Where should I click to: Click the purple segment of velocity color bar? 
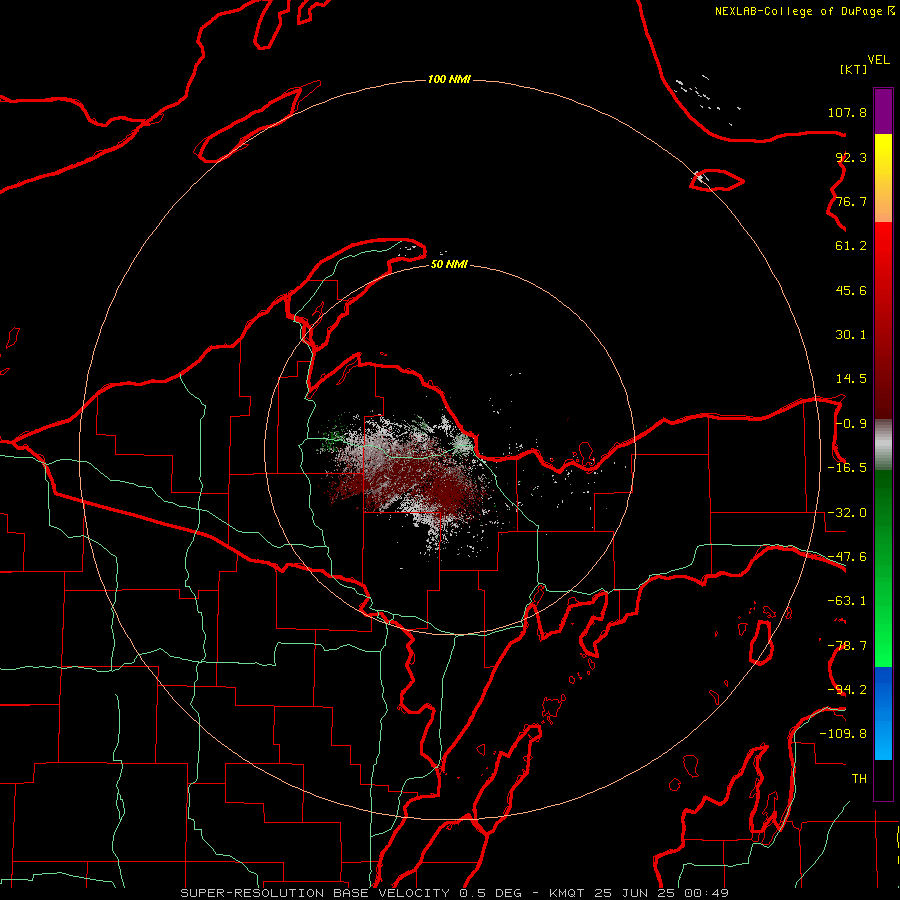(883, 111)
